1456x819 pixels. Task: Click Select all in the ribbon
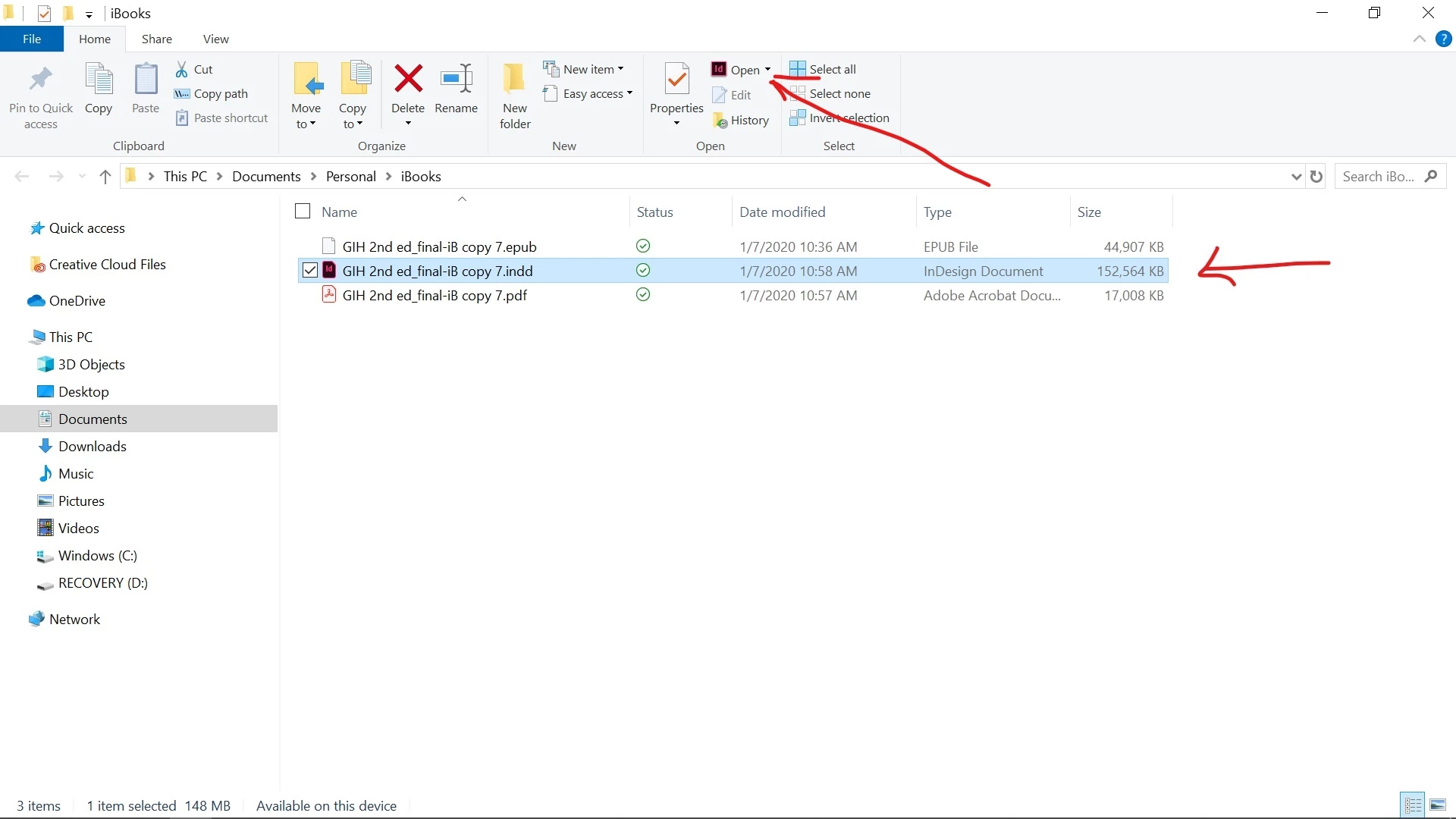(x=823, y=69)
